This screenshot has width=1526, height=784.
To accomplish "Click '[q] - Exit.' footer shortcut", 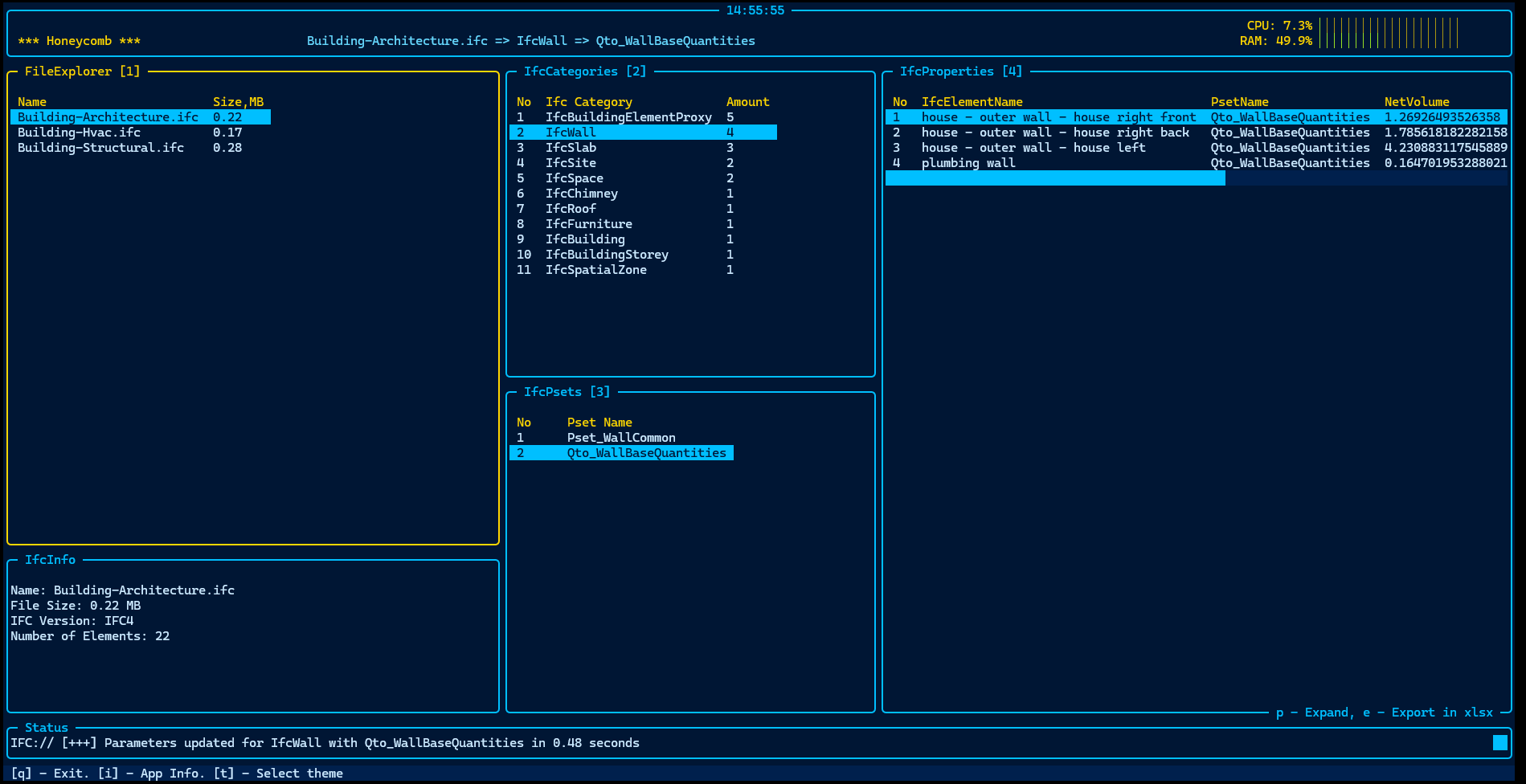I will [49, 774].
